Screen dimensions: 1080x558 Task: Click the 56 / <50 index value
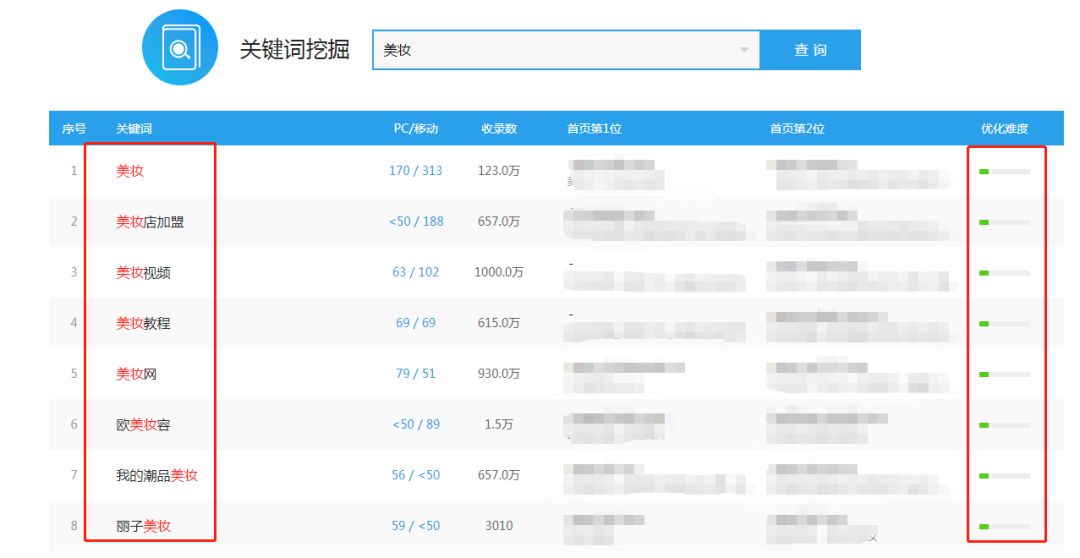(x=415, y=475)
